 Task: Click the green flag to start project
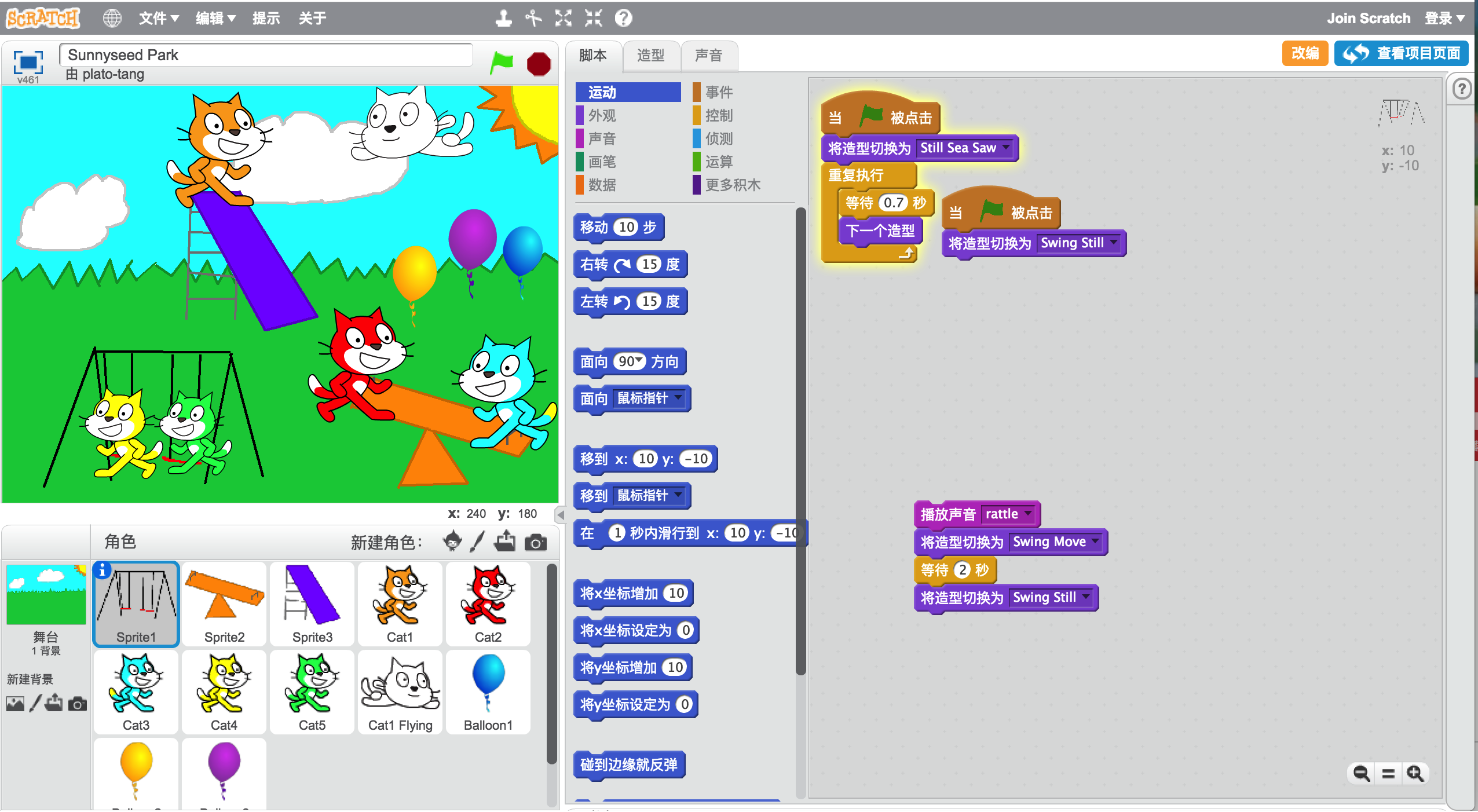501,63
